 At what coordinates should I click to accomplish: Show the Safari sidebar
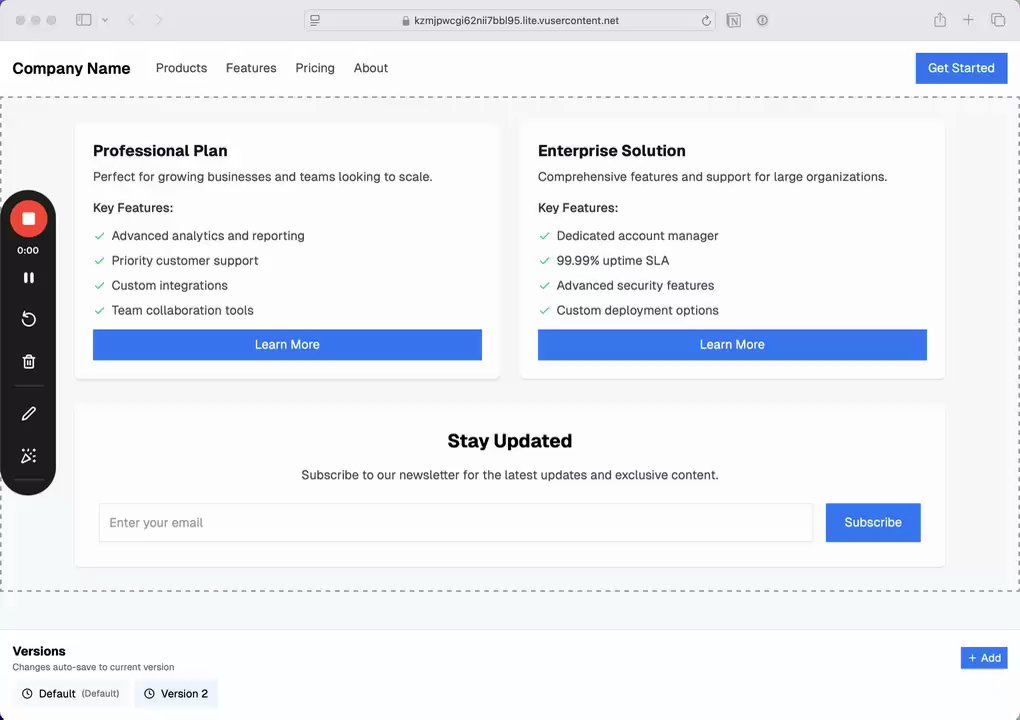click(x=84, y=20)
